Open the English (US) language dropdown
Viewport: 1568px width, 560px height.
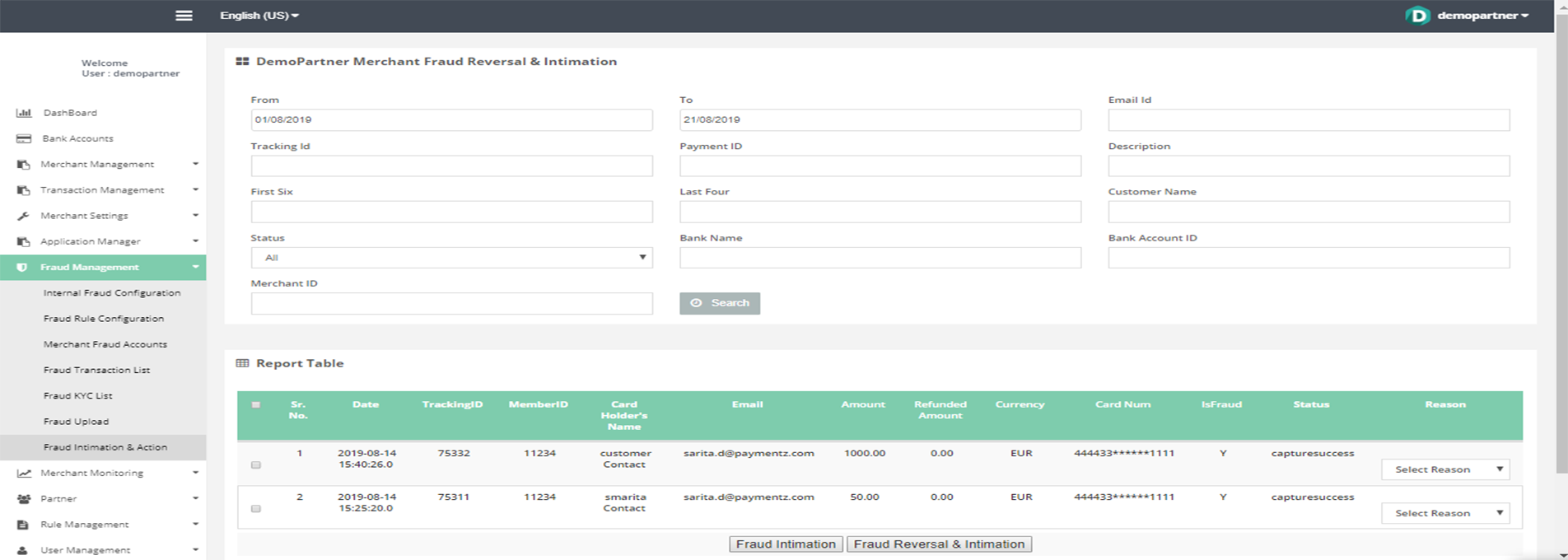pos(259,16)
